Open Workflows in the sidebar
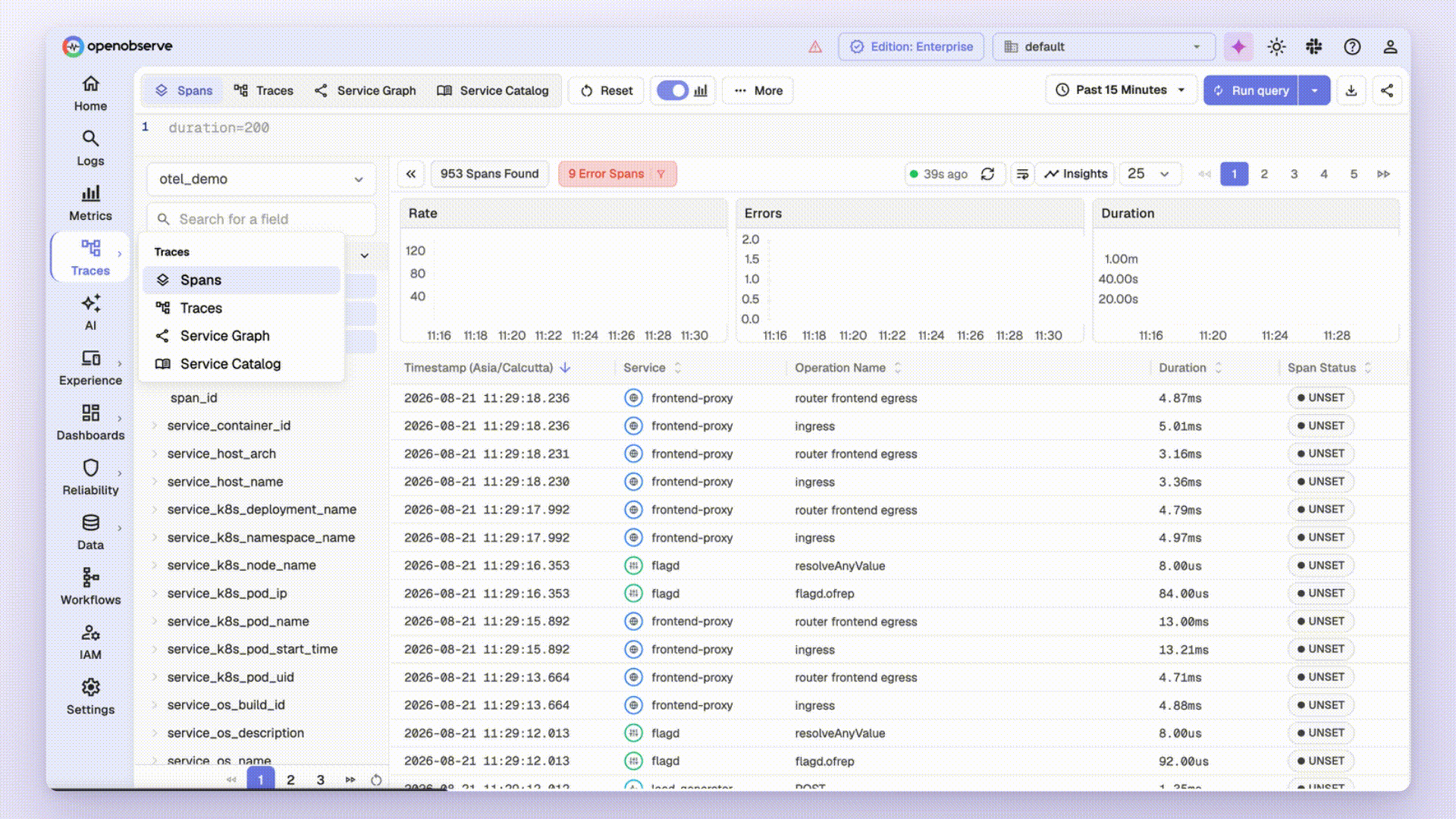Viewport: 1456px width, 819px height. (x=90, y=587)
